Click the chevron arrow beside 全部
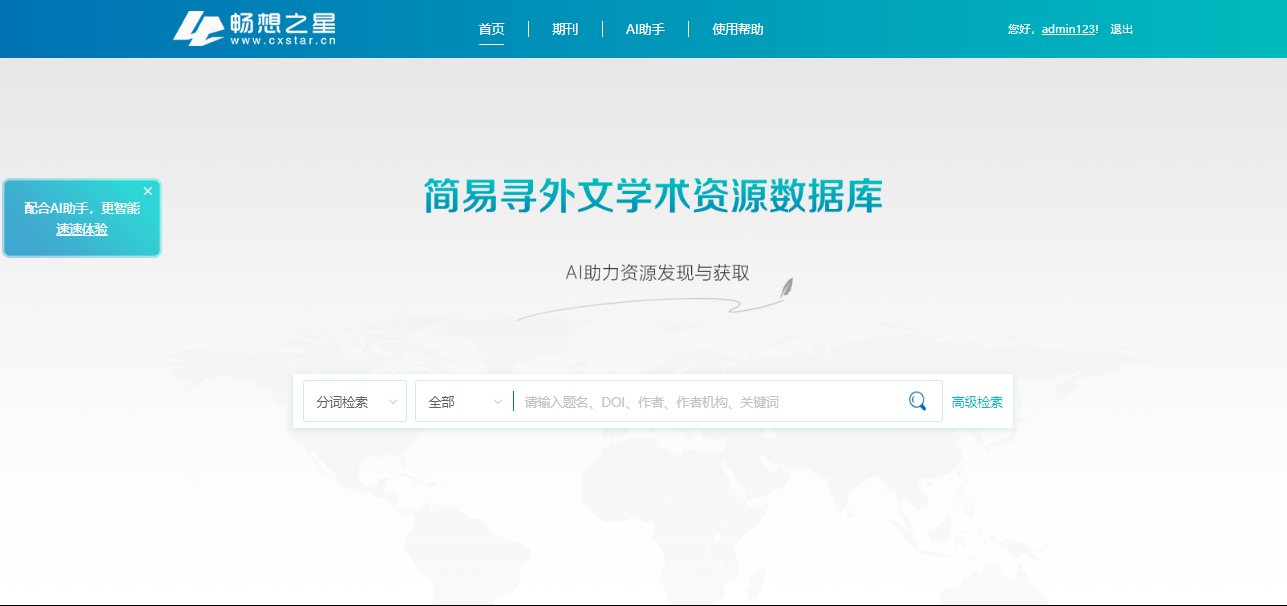This screenshot has height=606, width=1287. click(498, 402)
